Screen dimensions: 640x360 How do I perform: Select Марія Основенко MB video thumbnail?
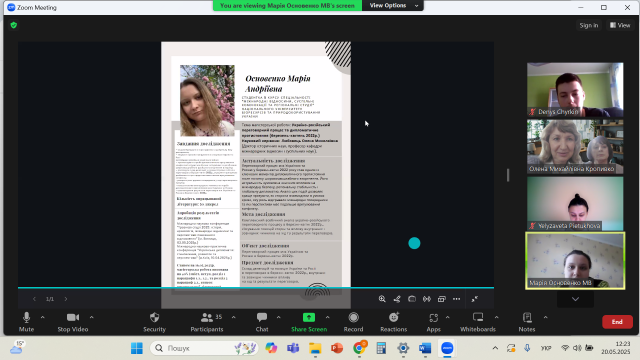pos(575,260)
